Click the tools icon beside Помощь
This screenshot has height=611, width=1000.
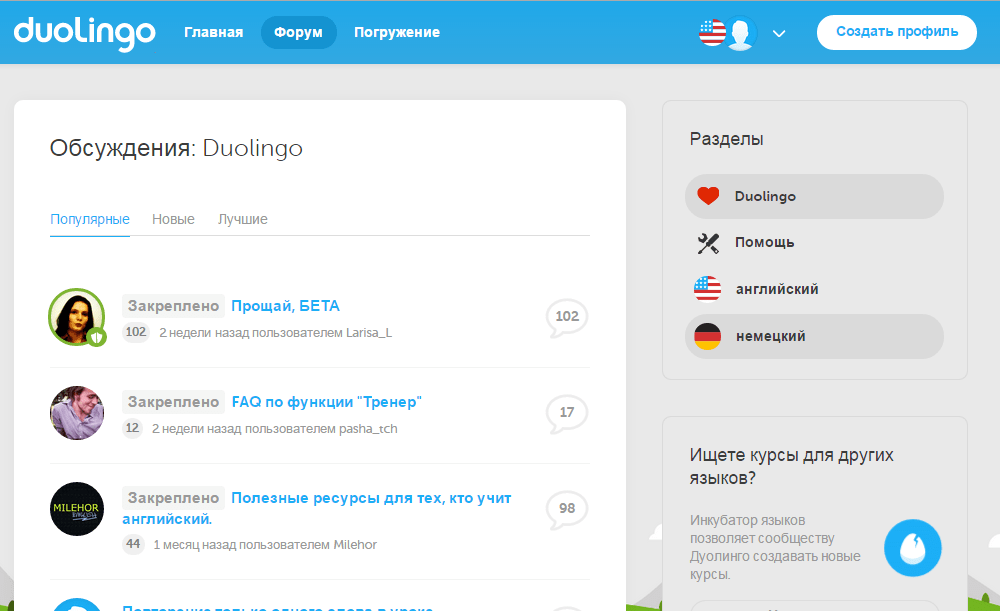tap(708, 243)
